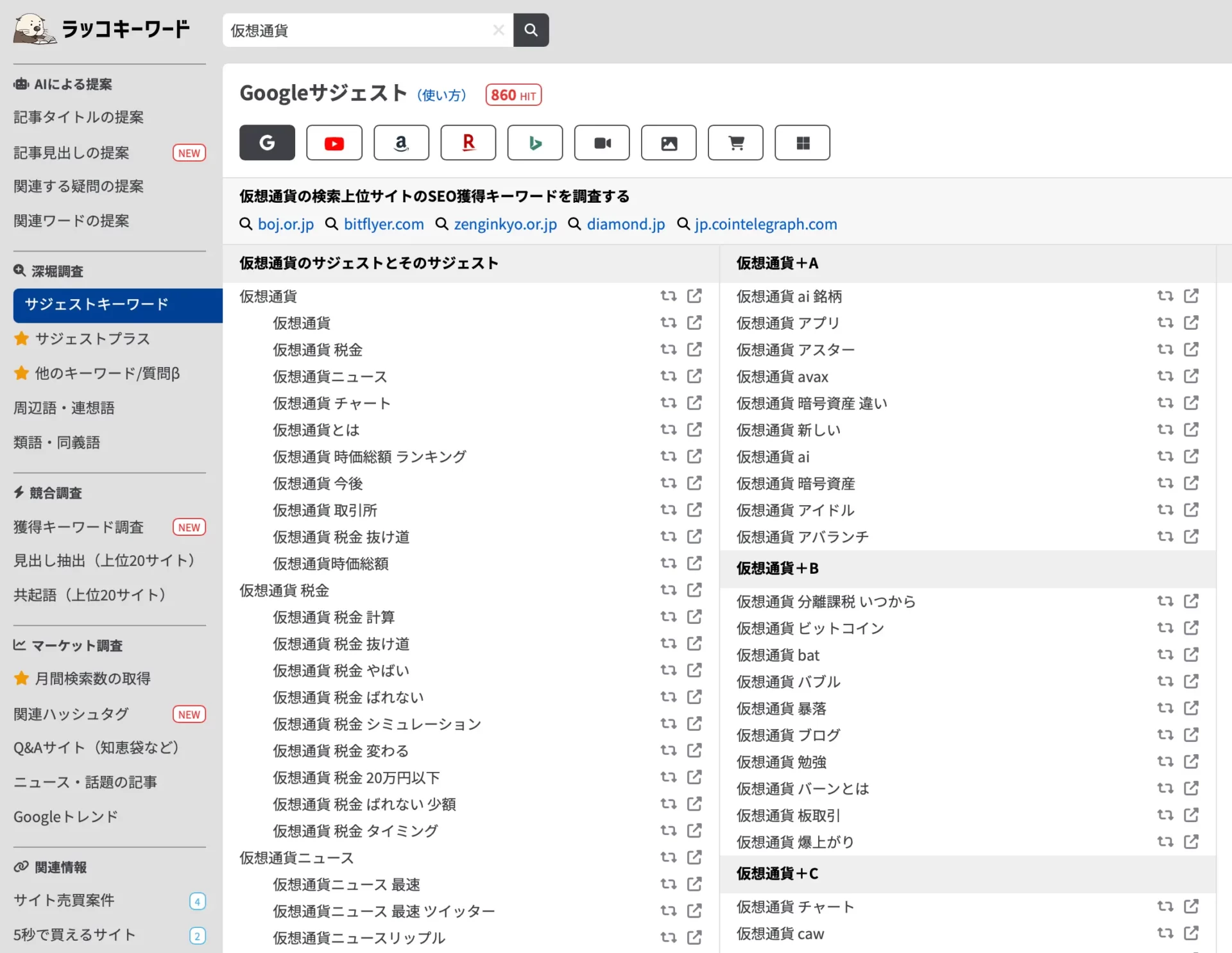Open external link for 仮想通貨 アバランチ
The width and height of the screenshot is (1232, 953).
tap(1191, 537)
